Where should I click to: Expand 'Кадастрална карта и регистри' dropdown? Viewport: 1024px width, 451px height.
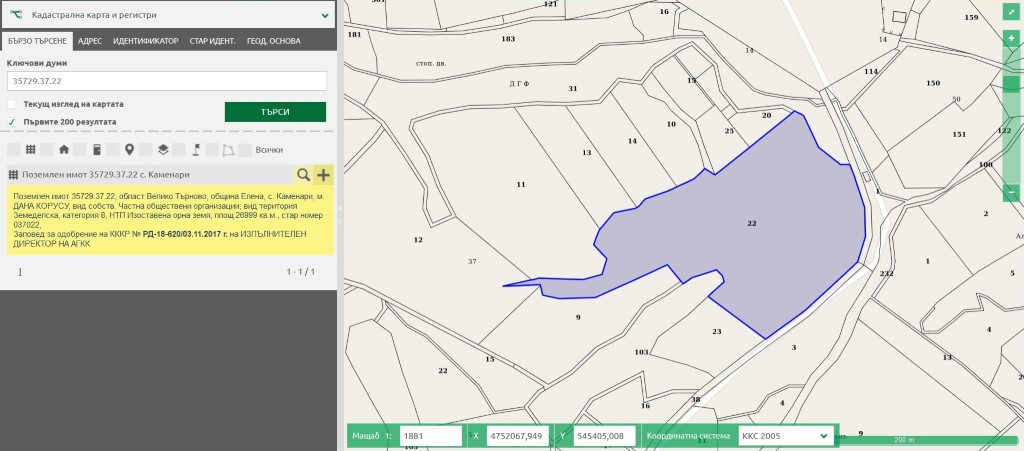[325, 15]
